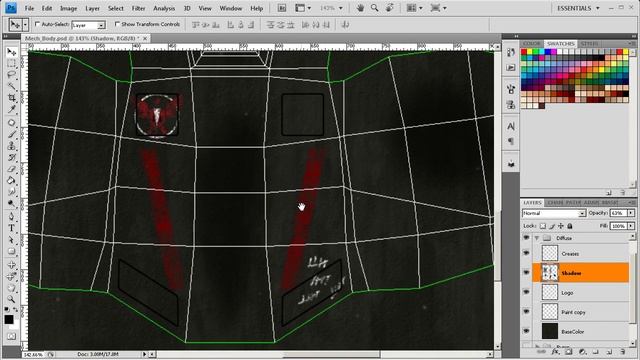Viewport: 640px width, 360px height.
Task: Toggle Quick Mask mode
Action: (11, 336)
